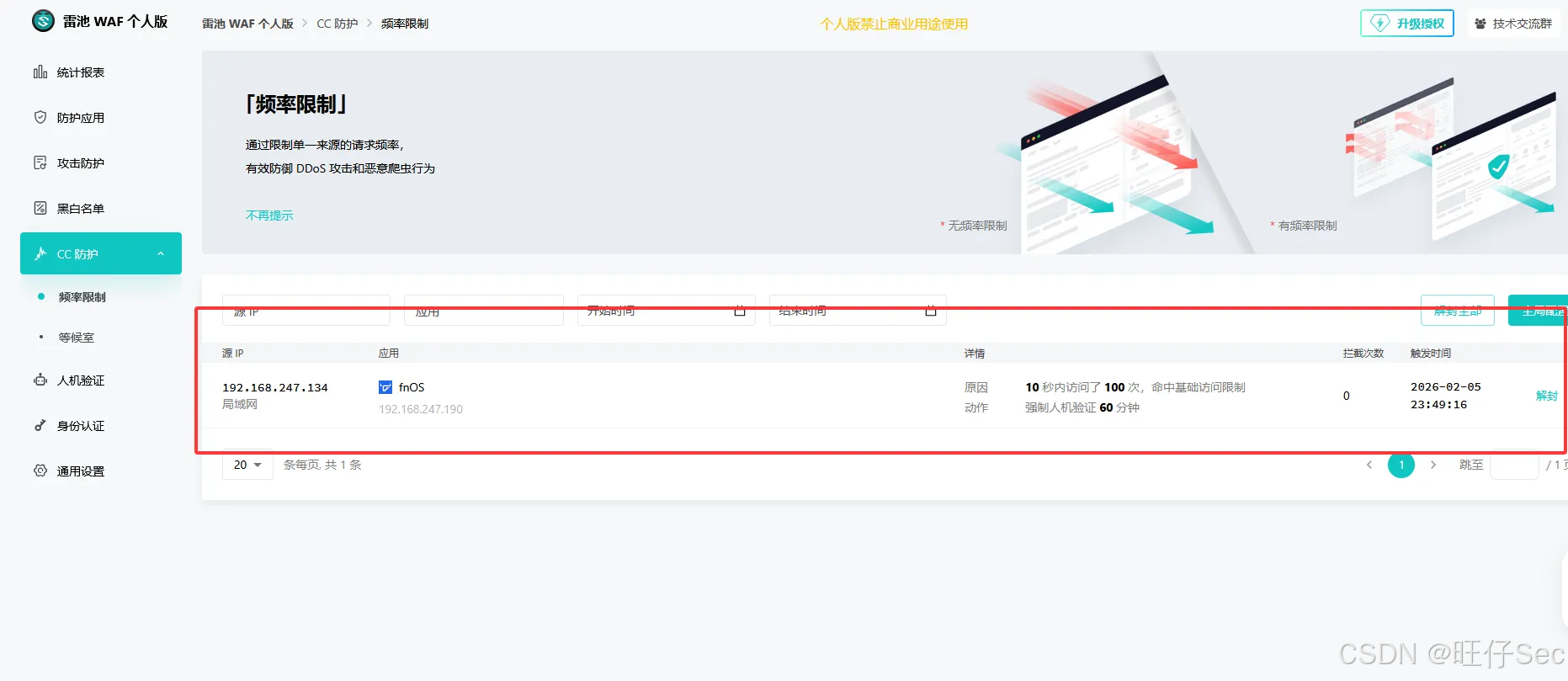Image resolution: width=1568 pixels, height=681 pixels.
Task: Open the 黑白名单 list icon
Action: tap(40, 208)
